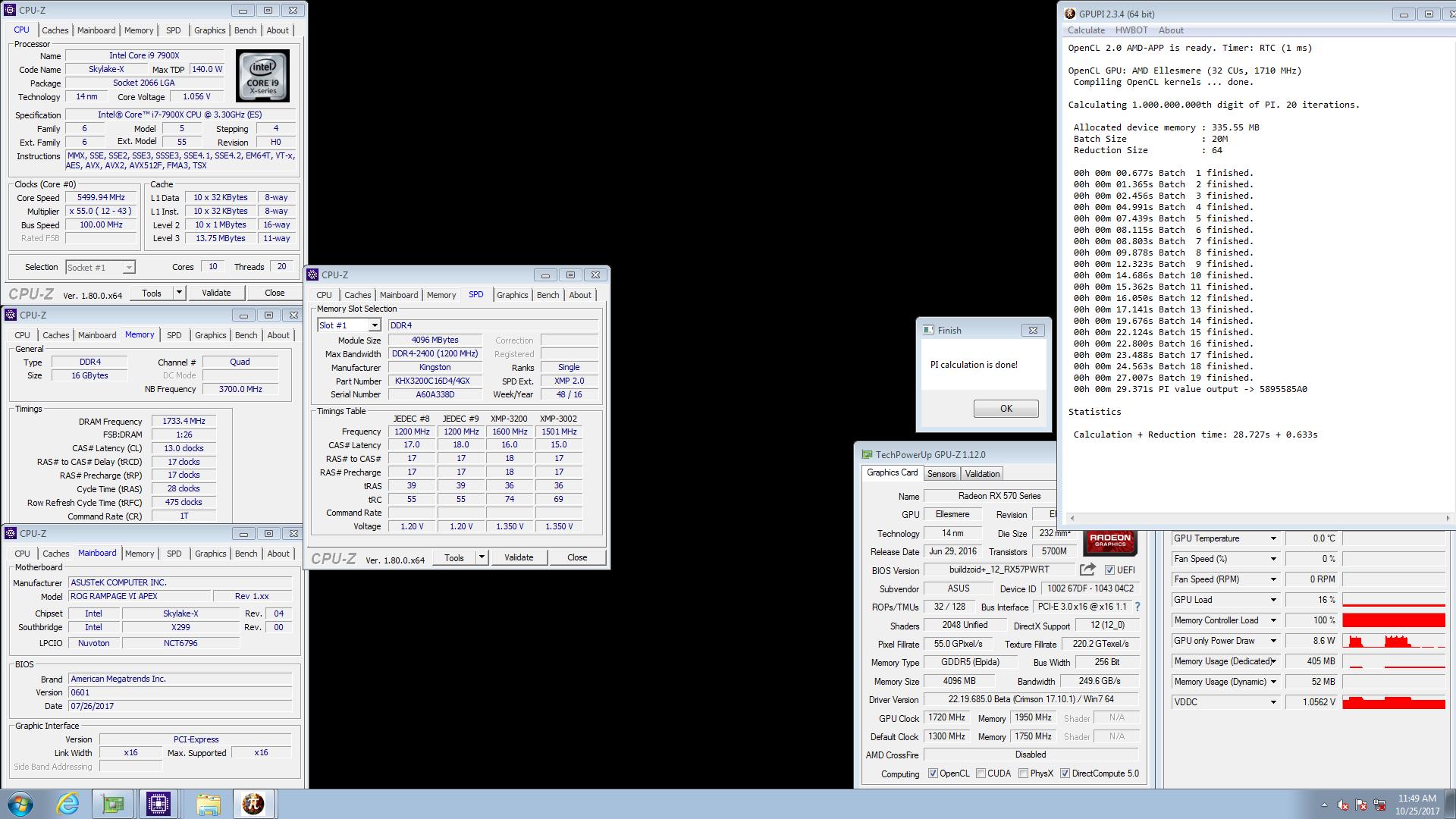The width and height of the screenshot is (1456, 819).
Task: Open the Tools dropdown arrow in SPD window
Action: tap(482, 557)
